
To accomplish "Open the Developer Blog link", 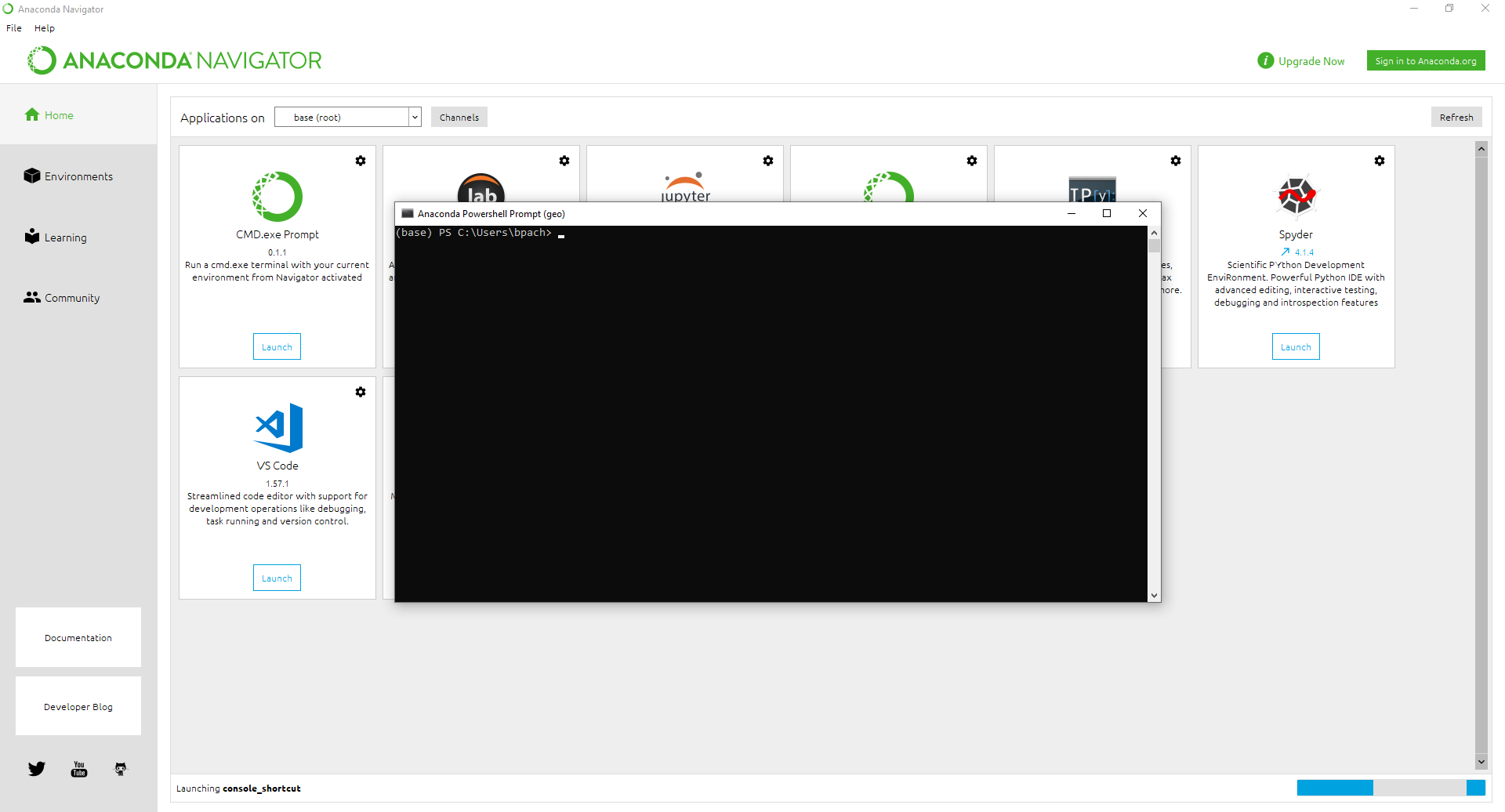I will point(78,706).
